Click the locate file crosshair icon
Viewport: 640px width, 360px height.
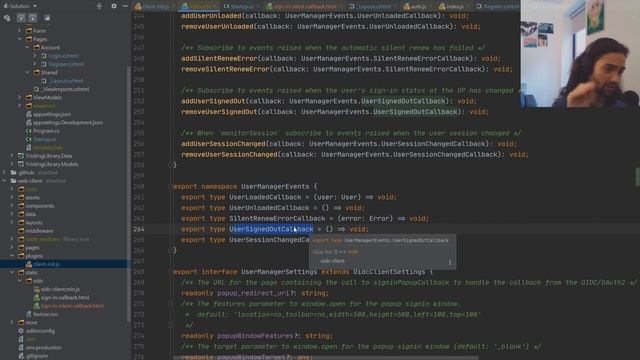click(99, 6)
